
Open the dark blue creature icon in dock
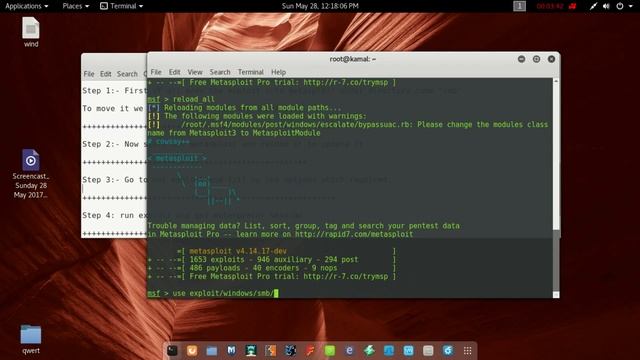coord(290,351)
